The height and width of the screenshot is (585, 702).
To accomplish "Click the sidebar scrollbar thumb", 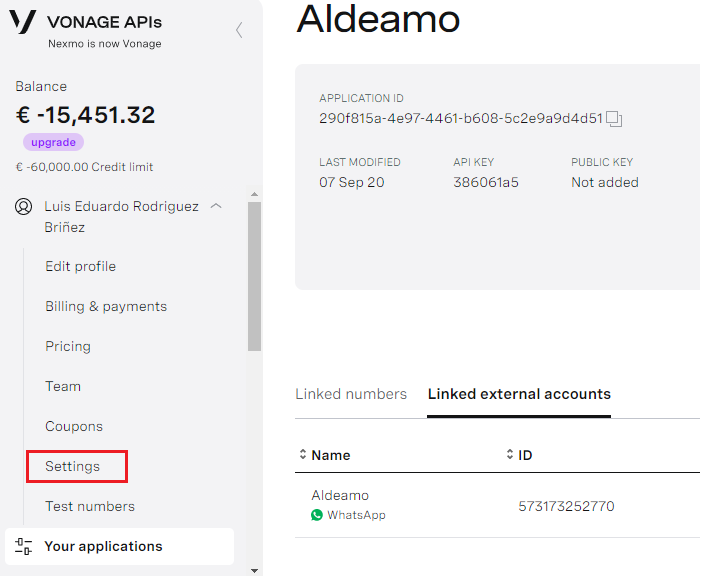I will point(254,276).
